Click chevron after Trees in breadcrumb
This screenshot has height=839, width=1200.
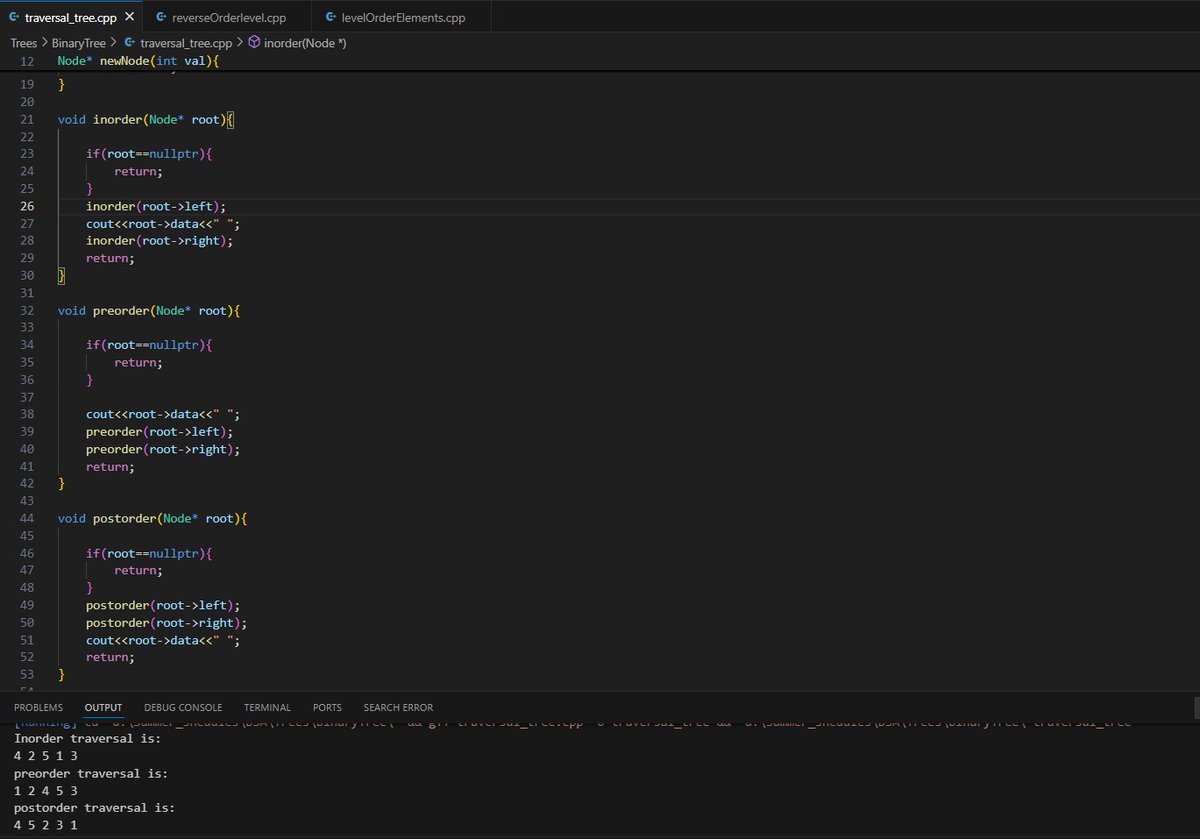(x=45, y=43)
